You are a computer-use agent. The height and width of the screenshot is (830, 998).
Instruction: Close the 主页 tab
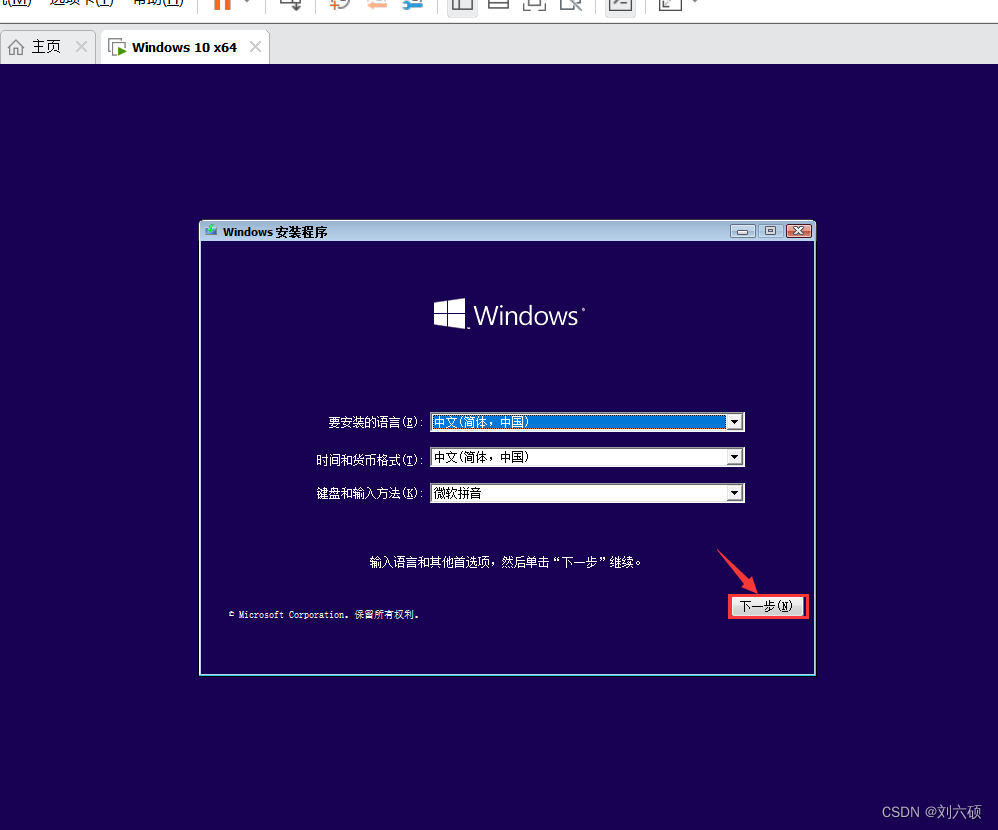point(81,46)
